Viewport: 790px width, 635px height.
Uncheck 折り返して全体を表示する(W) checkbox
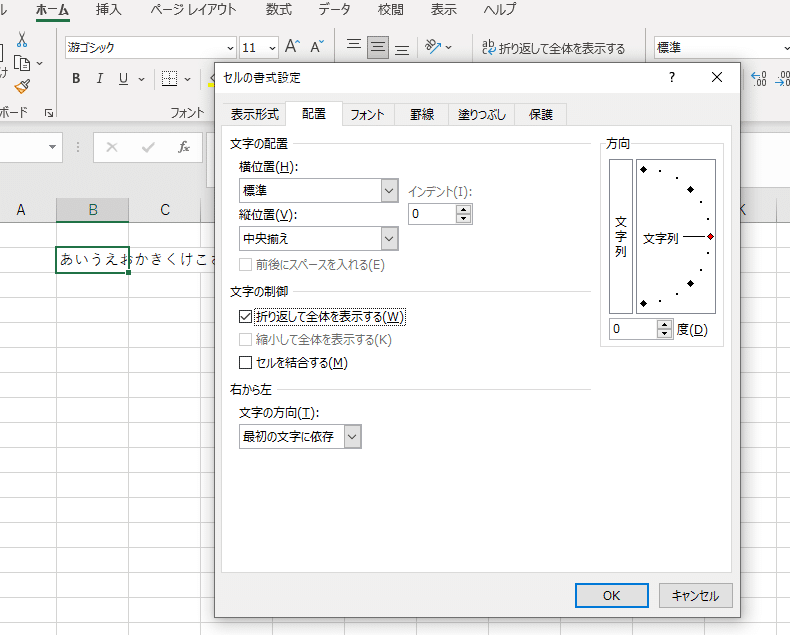[x=245, y=316]
